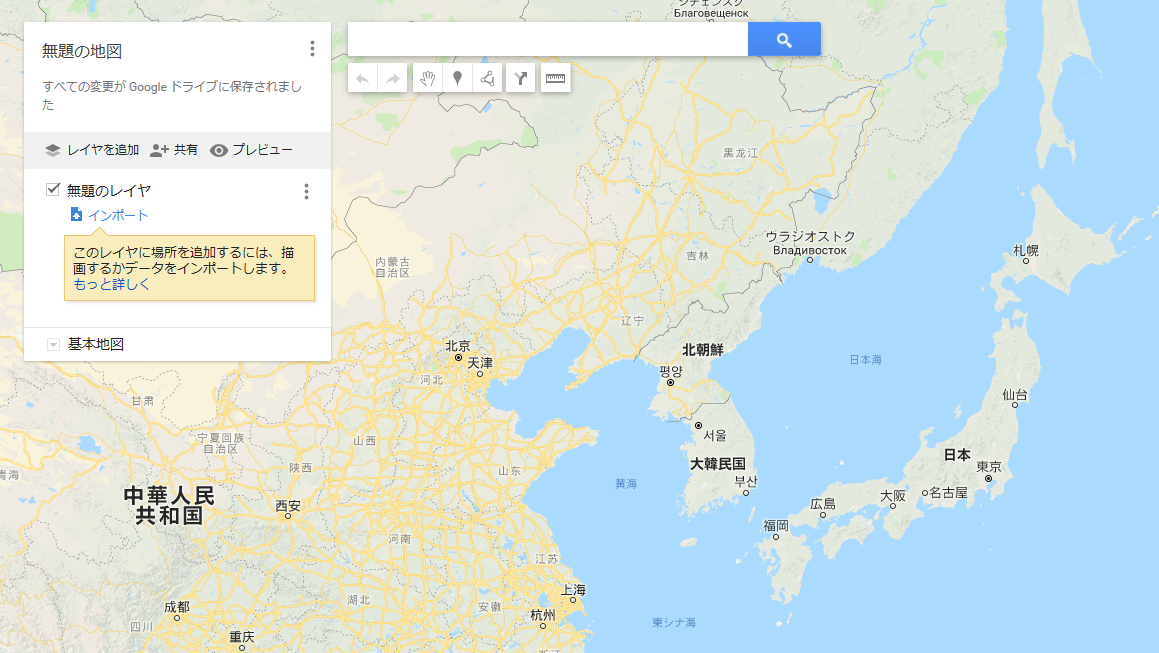Click the 日本海 sea label
The height and width of the screenshot is (653, 1159).
(x=866, y=360)
